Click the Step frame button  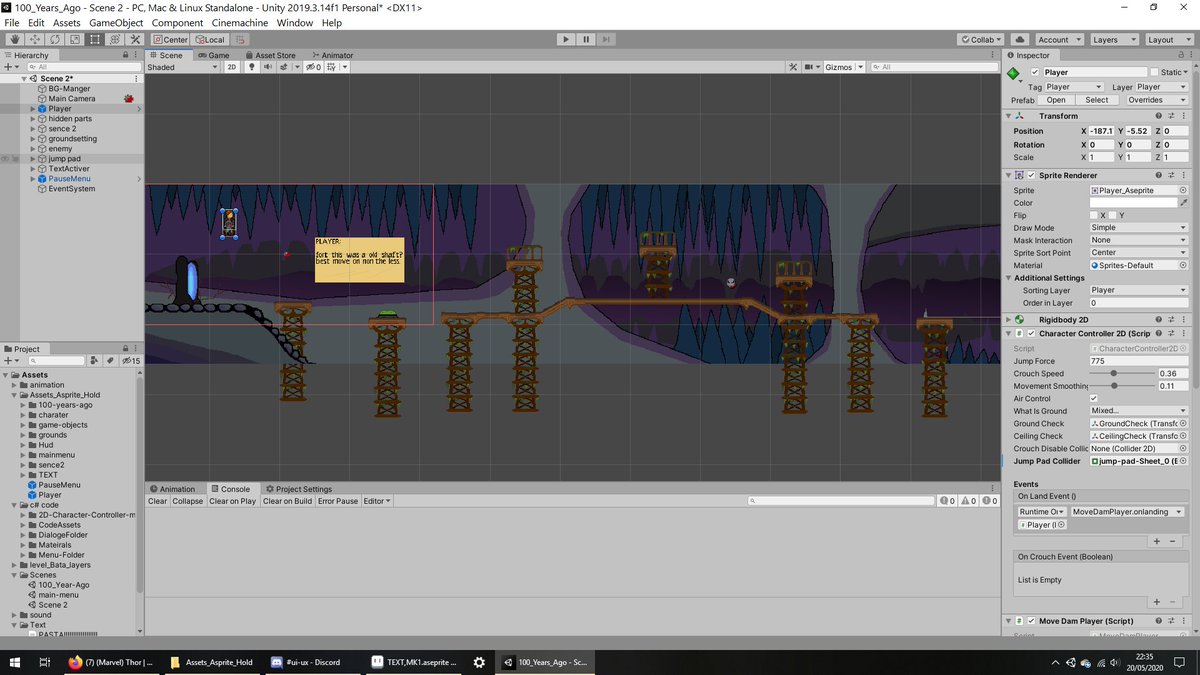click(x=607, y=39)
